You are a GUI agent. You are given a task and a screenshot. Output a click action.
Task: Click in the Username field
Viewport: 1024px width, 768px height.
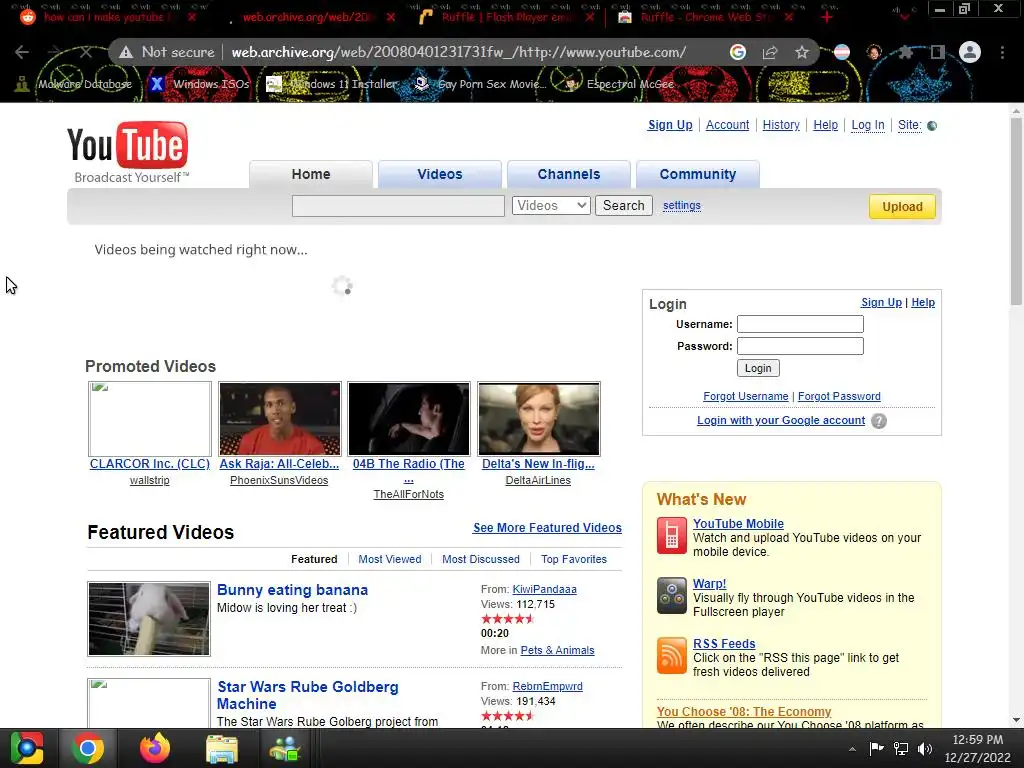(800, 324)
